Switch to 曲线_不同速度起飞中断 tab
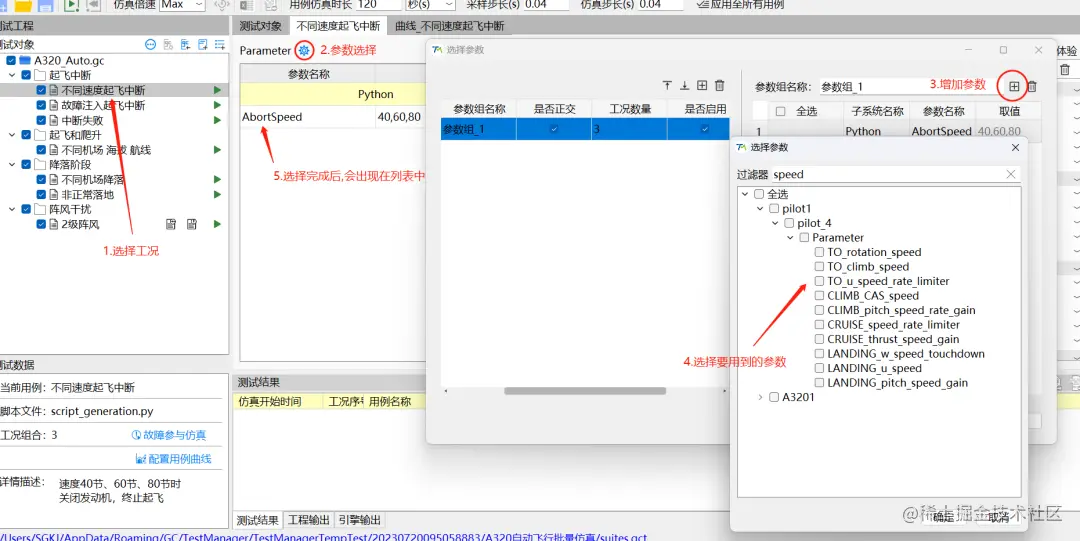Viewport: 1080px width, 541px height. (x=450, y=26)
